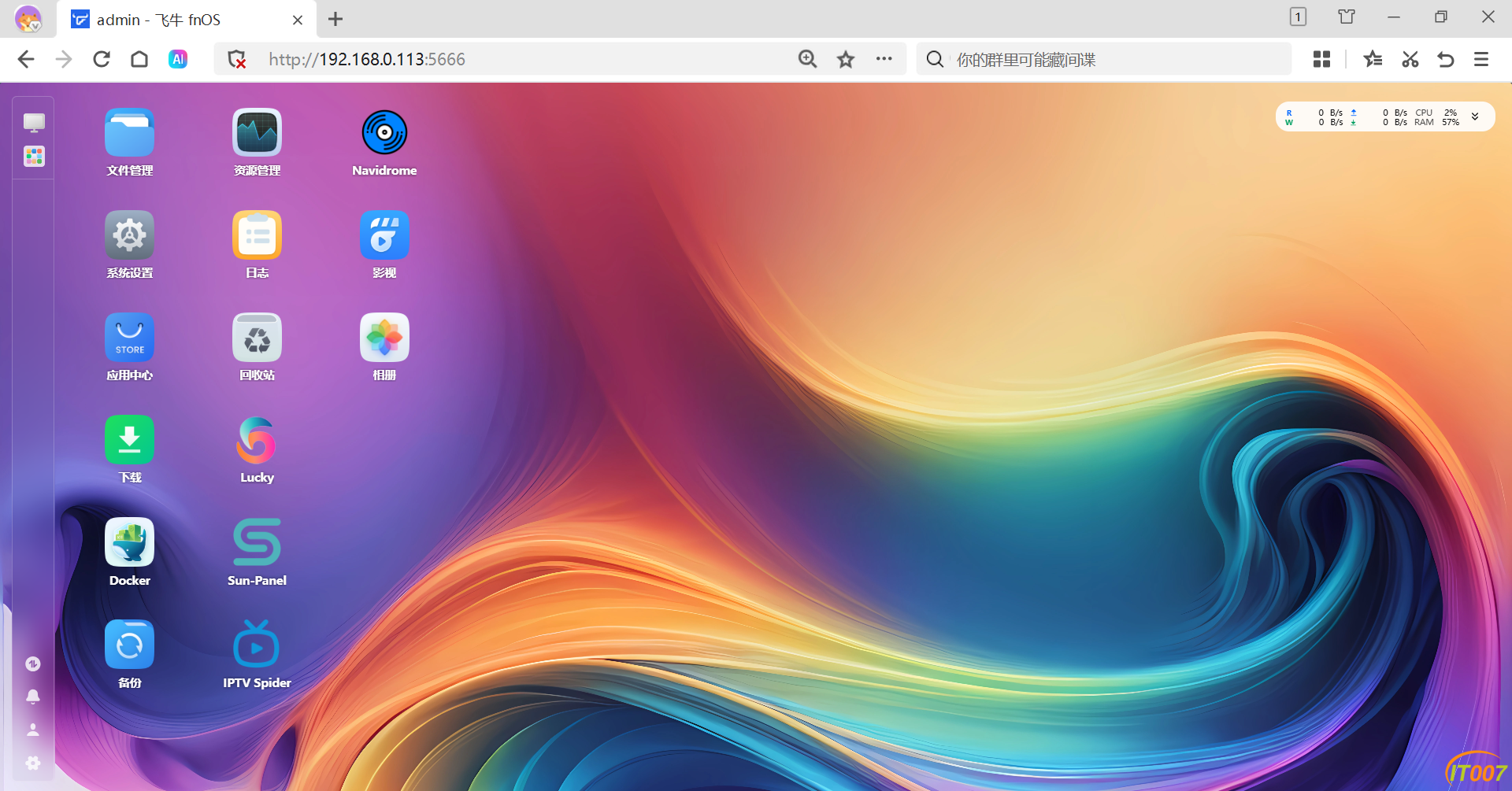Open the 应用中心 app store

[x=129, y=338]
